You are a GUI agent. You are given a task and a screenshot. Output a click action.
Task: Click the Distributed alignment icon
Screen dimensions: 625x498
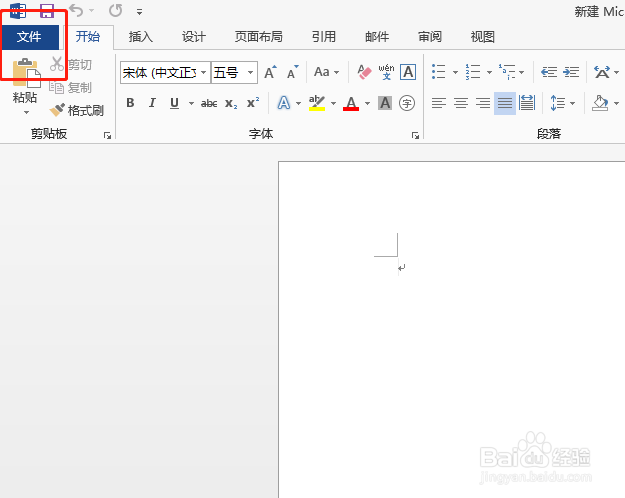pyautogui.click(x=527, y=103)
